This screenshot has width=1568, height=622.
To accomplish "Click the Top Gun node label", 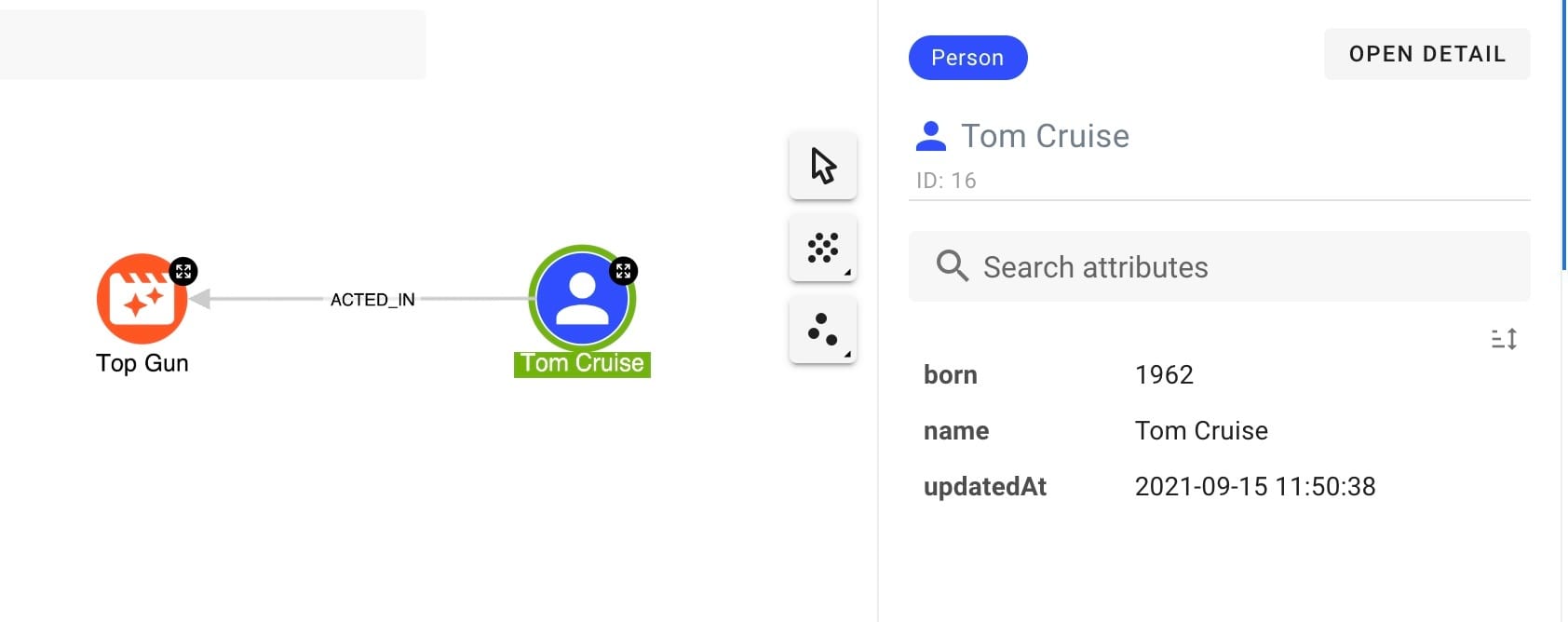I will pyautogui.click(x=142, y=363).
